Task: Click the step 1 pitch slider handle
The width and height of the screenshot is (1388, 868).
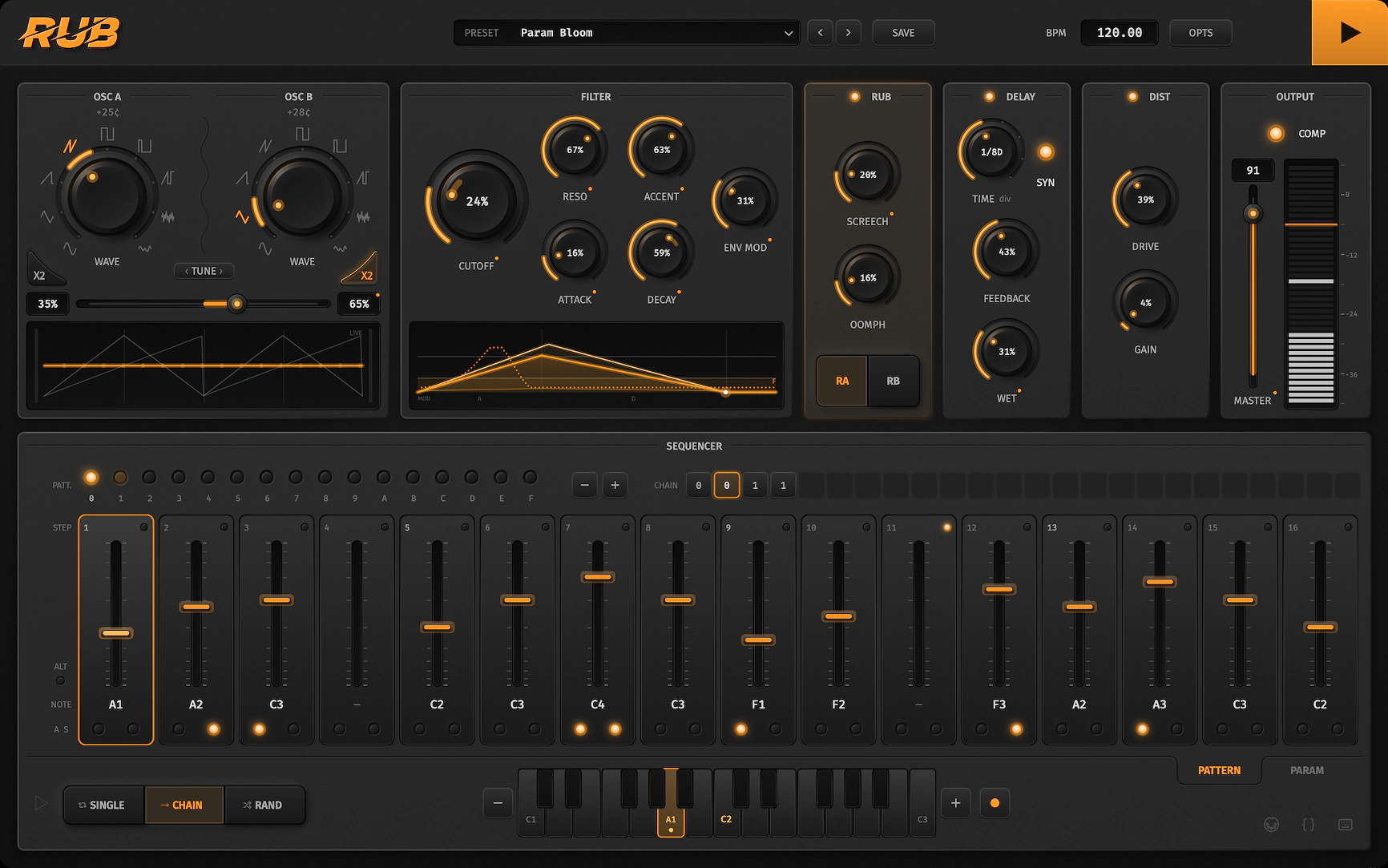Action: tap(116, 633)
